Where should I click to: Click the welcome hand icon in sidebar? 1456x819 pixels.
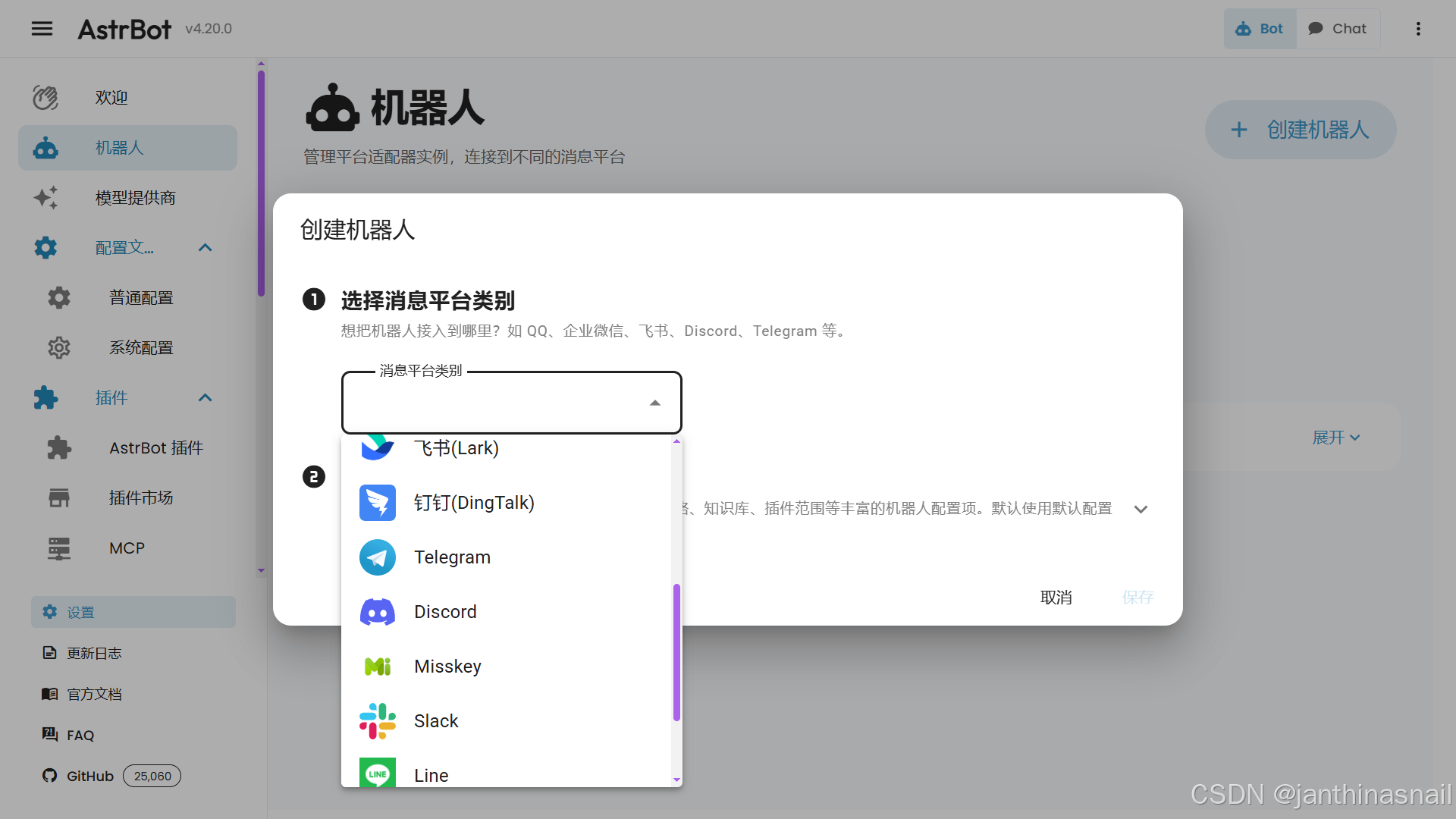(45, 98)
